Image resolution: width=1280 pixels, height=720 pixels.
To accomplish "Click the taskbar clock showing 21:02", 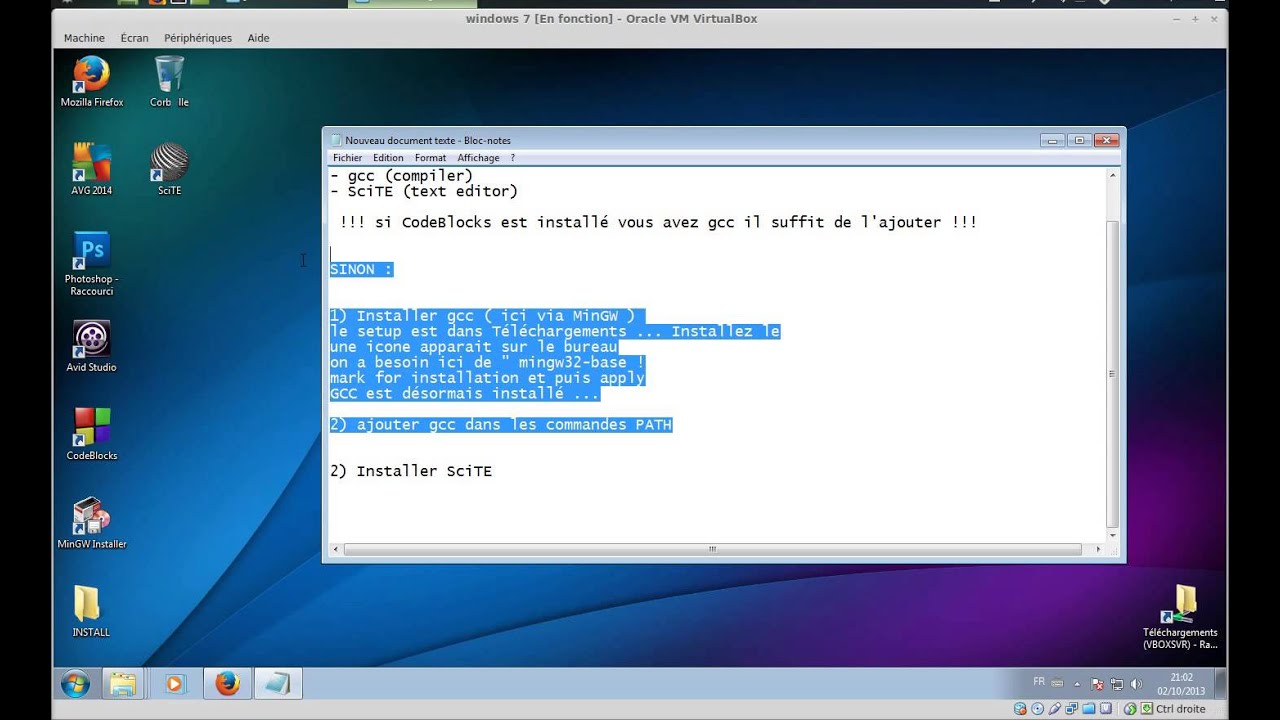I will 1181,684.
